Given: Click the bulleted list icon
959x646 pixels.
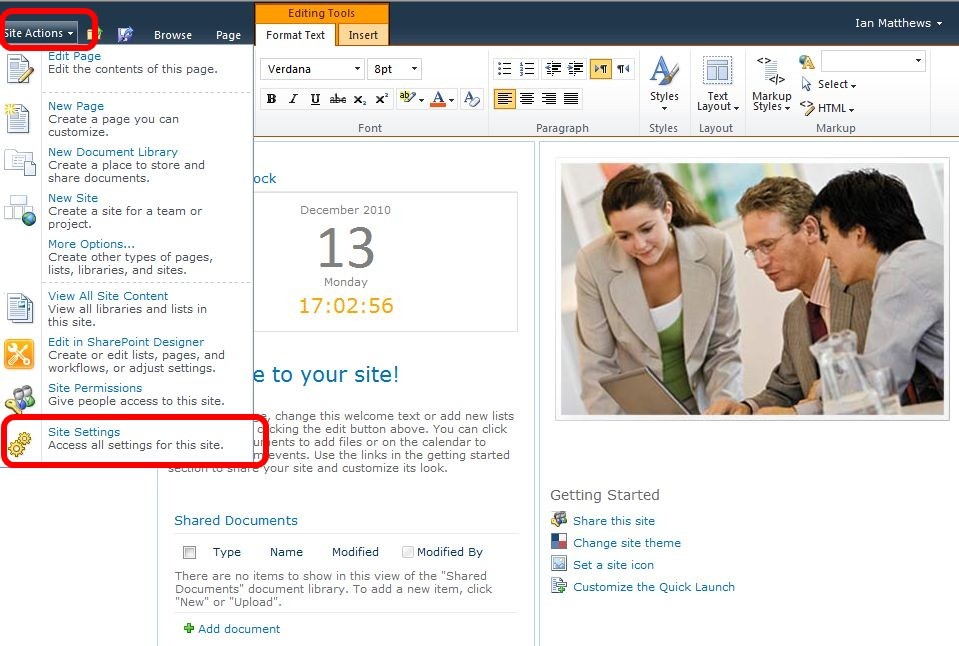Looking at the screenshot, I should (504, 69).
